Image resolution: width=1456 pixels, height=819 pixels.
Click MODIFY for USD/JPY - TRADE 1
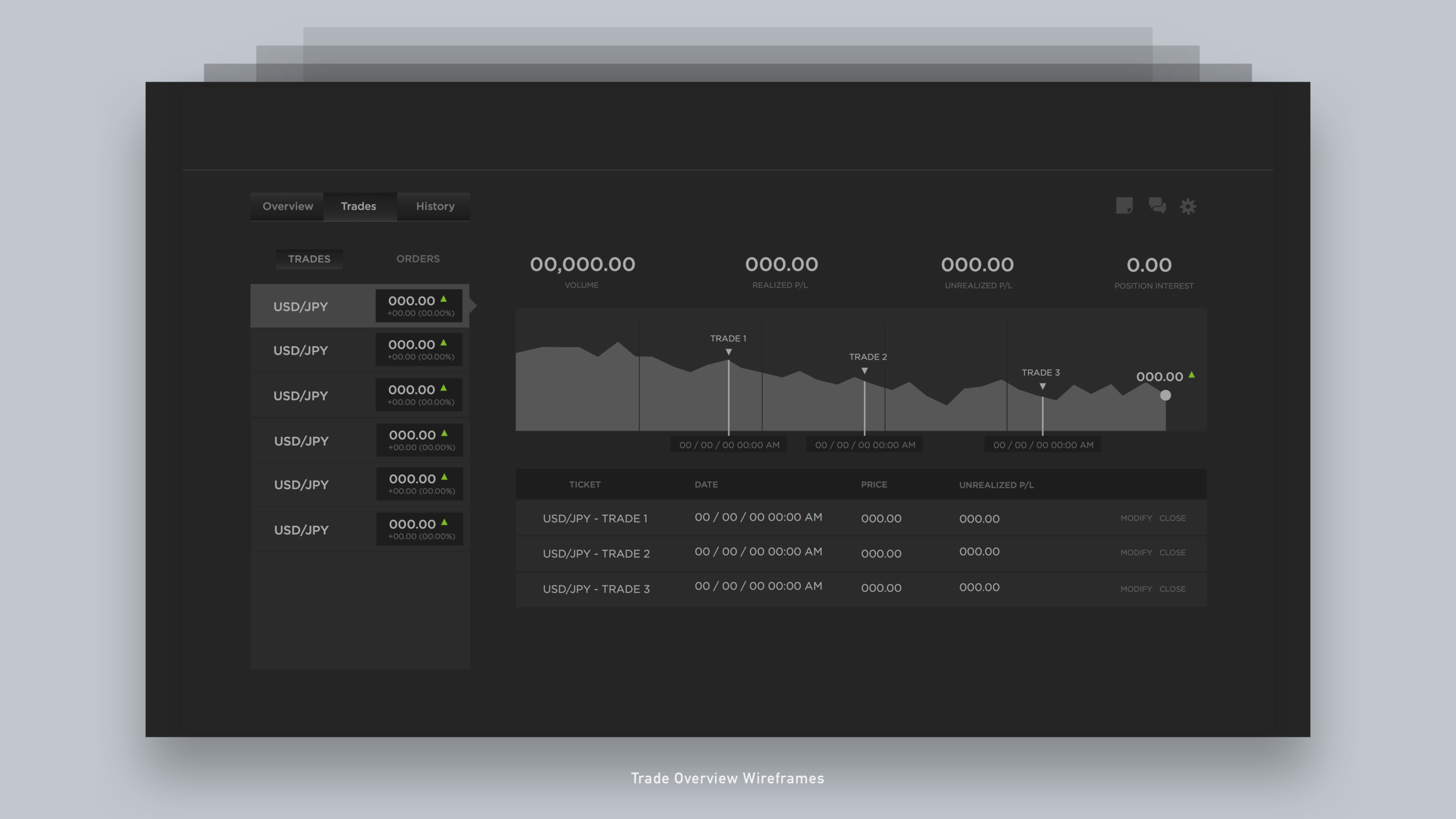(1136, 518)
